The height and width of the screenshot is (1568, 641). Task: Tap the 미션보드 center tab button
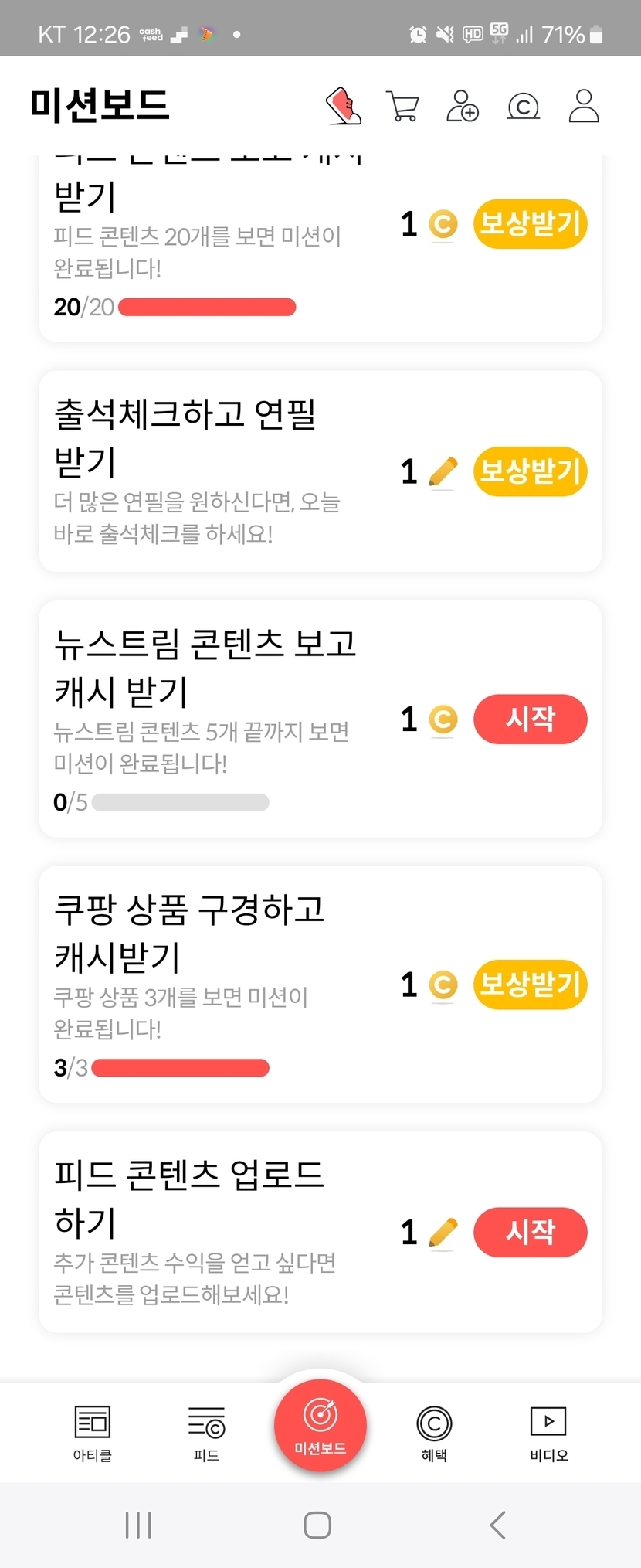(x=320, y=1426)
